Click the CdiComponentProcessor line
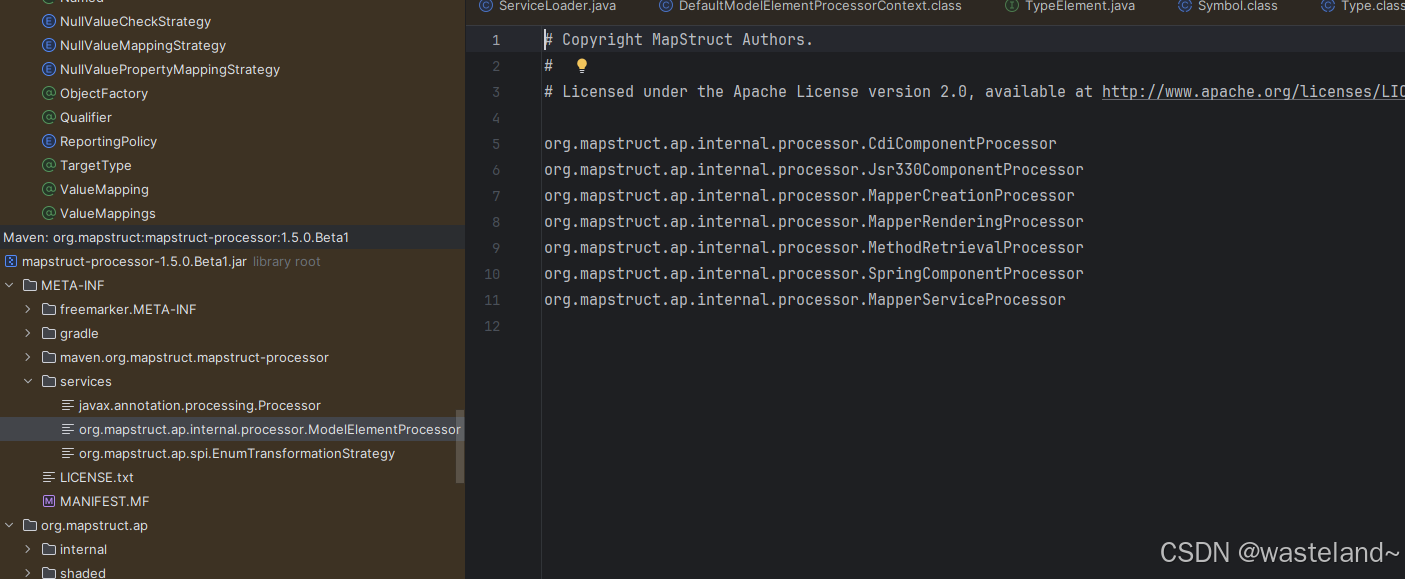The width and height of the screenshot is (1405, 579). [x=800, y=144]
